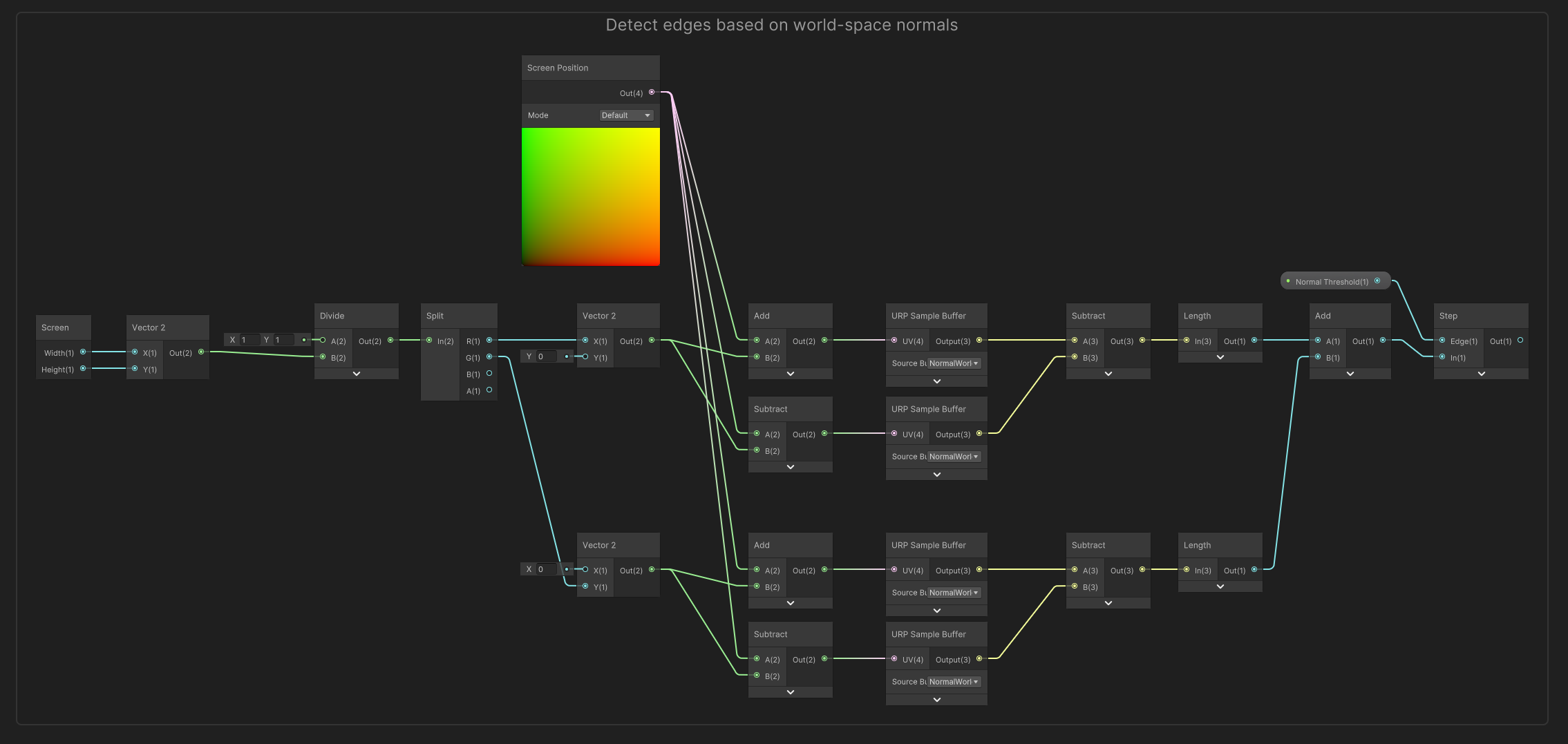Image resolution: width=1568 pixels, height=744 pixels.
Task: Select the A(2) input port on the Divide node
Action: point(323,340)
